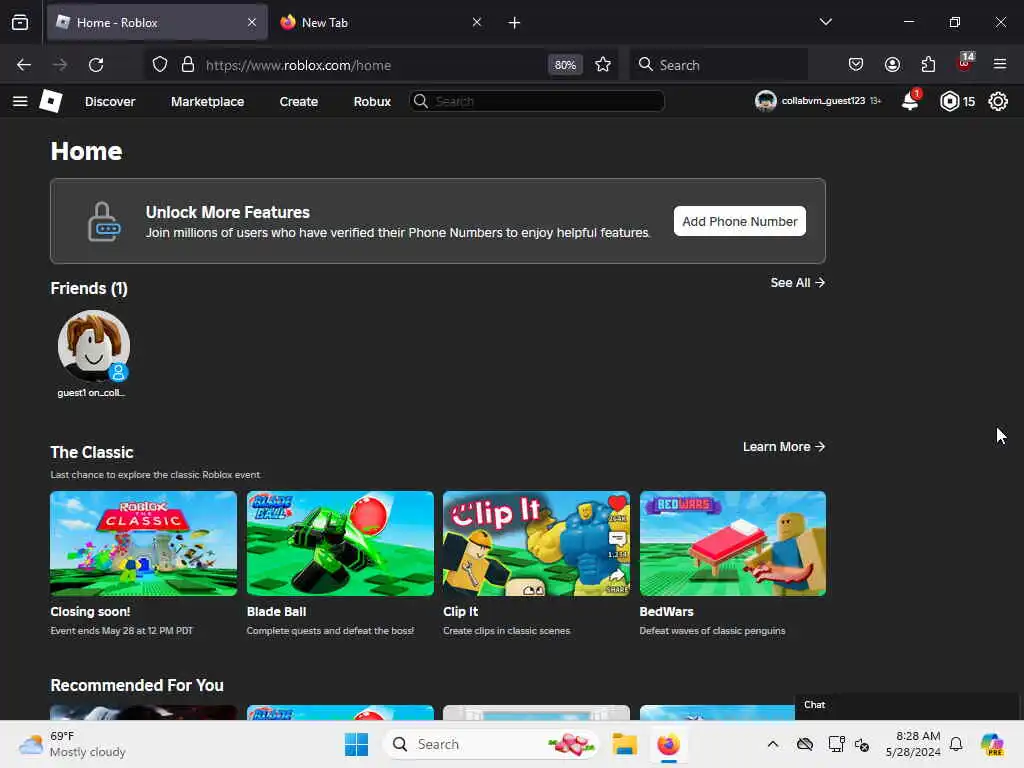
Task: Open the clock showing 8:28 AM
Action: click(913, 744)
